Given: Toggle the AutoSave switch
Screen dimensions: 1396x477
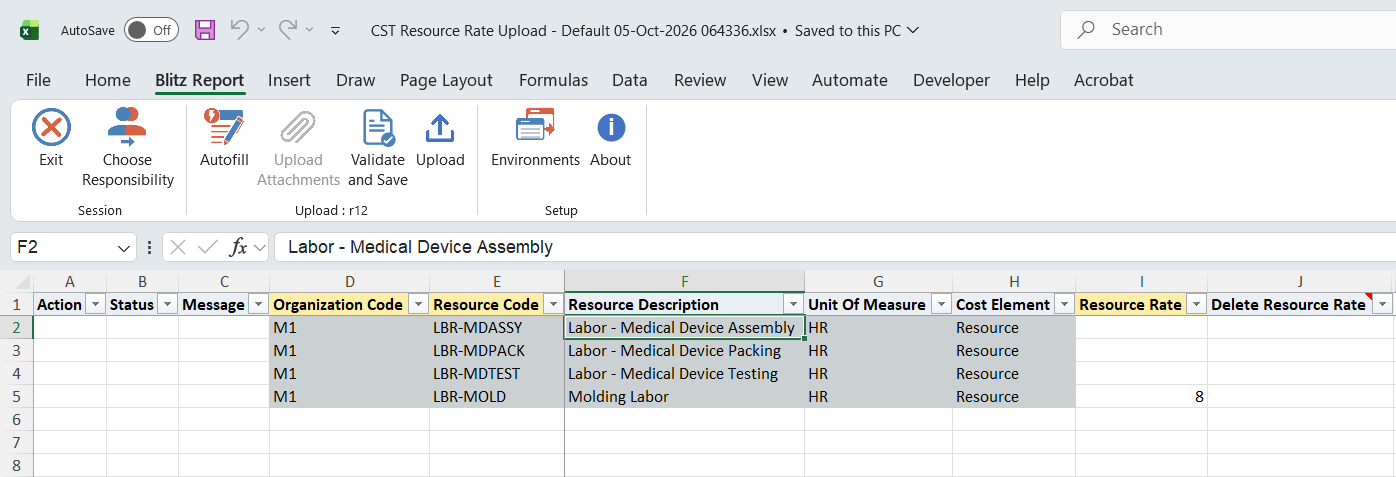Looking at the screenshot, I should pos(151,30).
